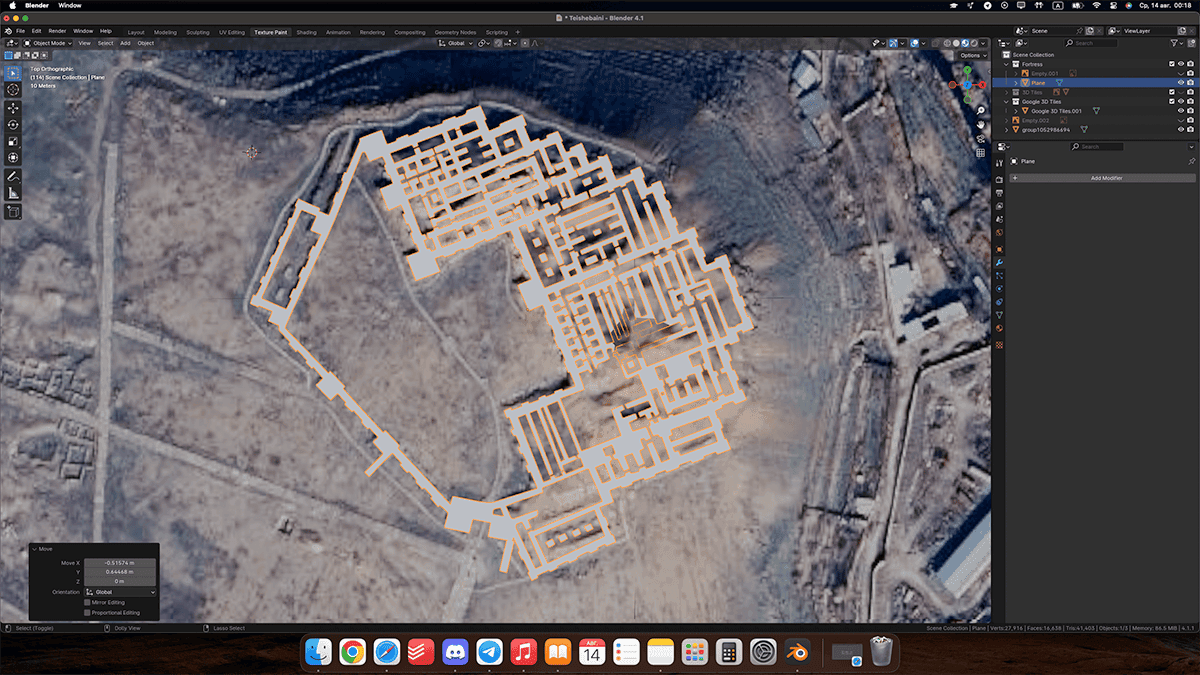Click the viewport zoom magnifier icon
Screen dimensions: 1200x675
click(x=981, y=110)
